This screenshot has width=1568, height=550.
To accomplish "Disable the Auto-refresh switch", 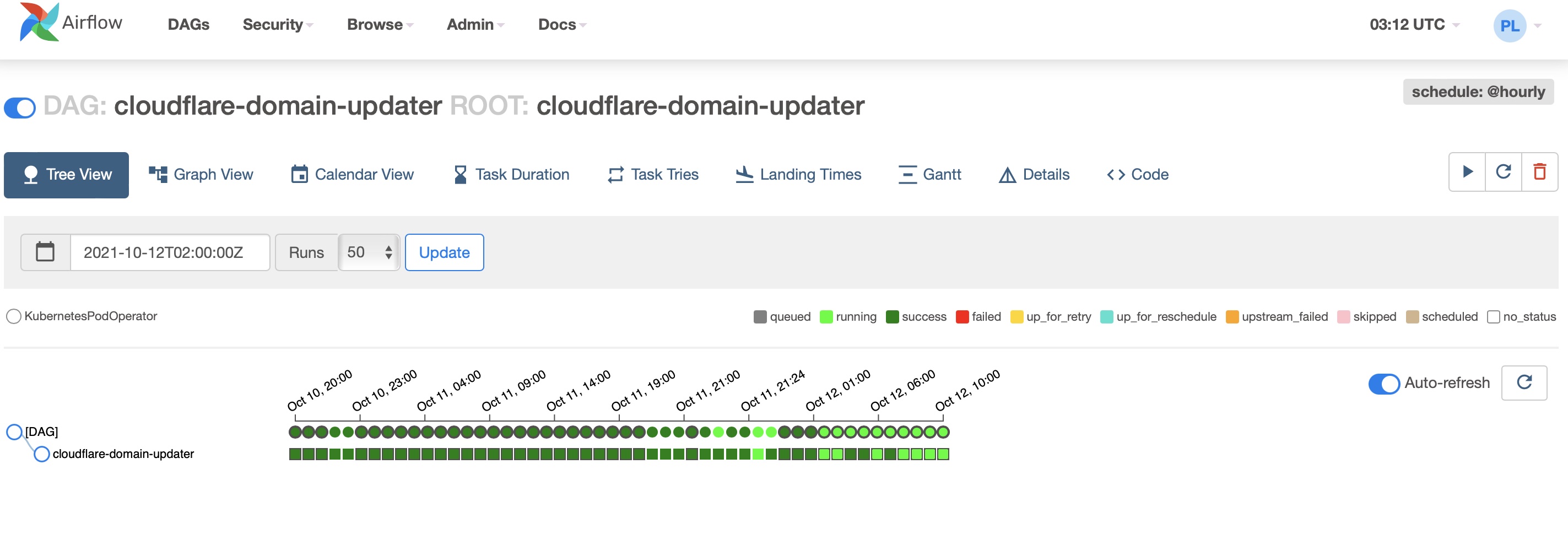I will pyautogui.click(x=1384, y=384).
